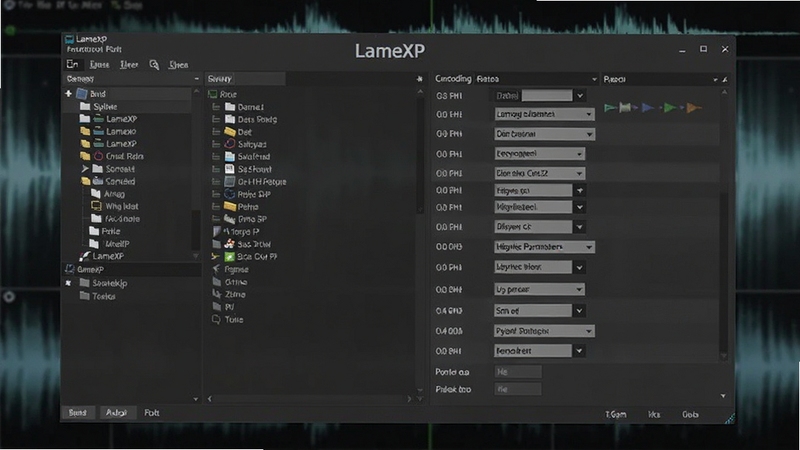Select the monitor icon item under the Sorcded folder
The width and height of the screenshot is (800, 450).
(114, 206)
